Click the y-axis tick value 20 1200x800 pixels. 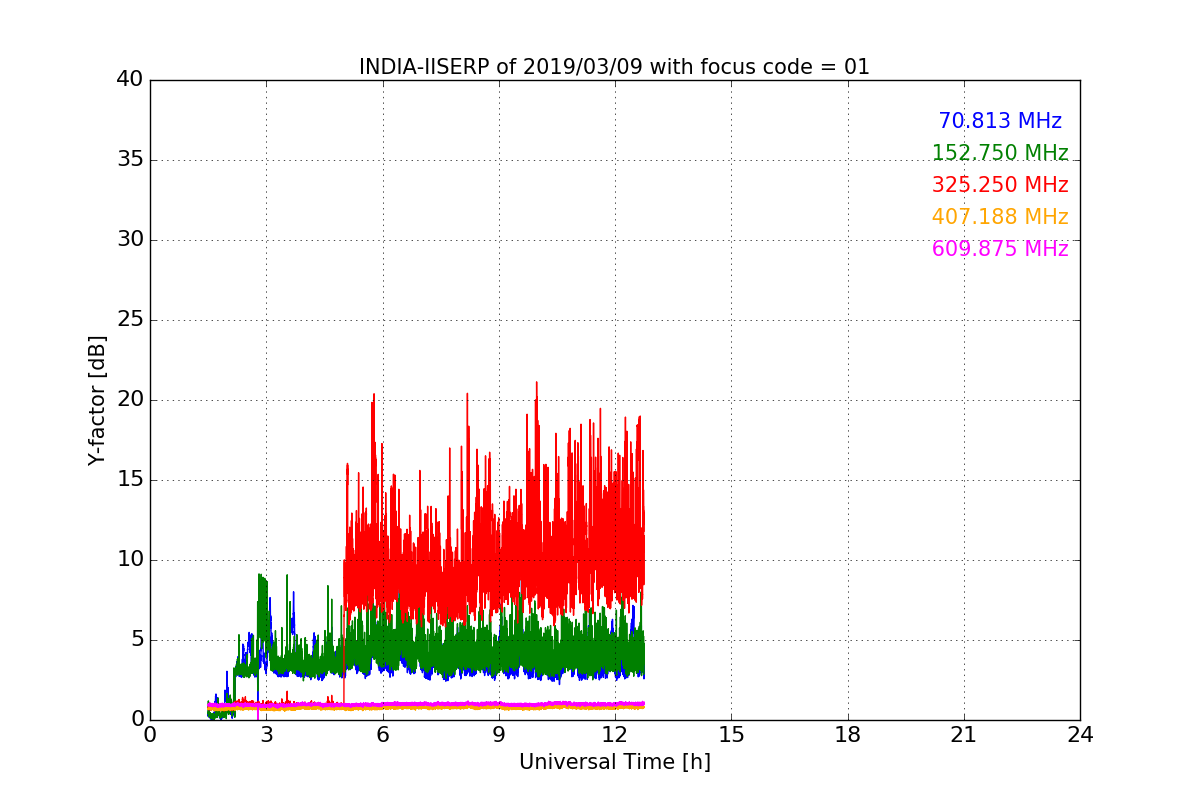(129, 399)
